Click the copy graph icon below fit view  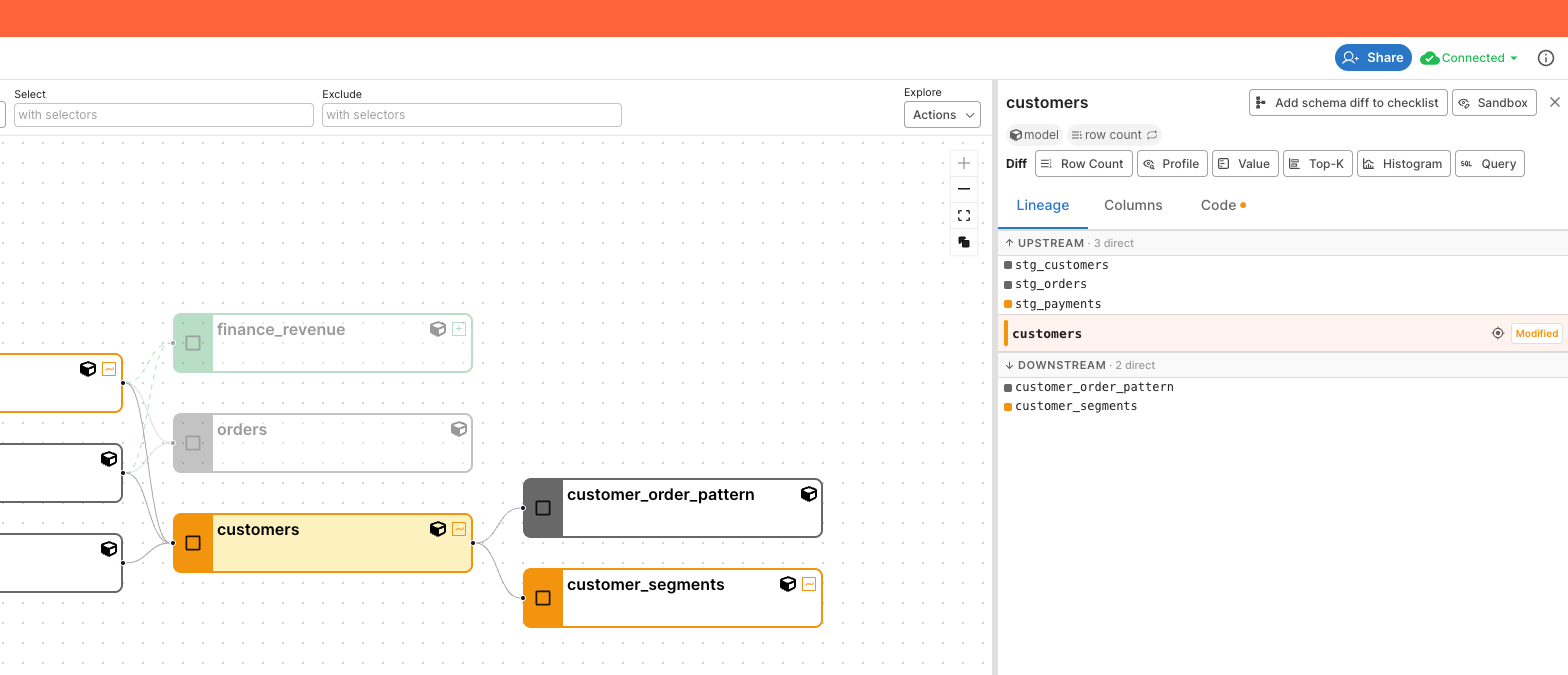(964, 242)
